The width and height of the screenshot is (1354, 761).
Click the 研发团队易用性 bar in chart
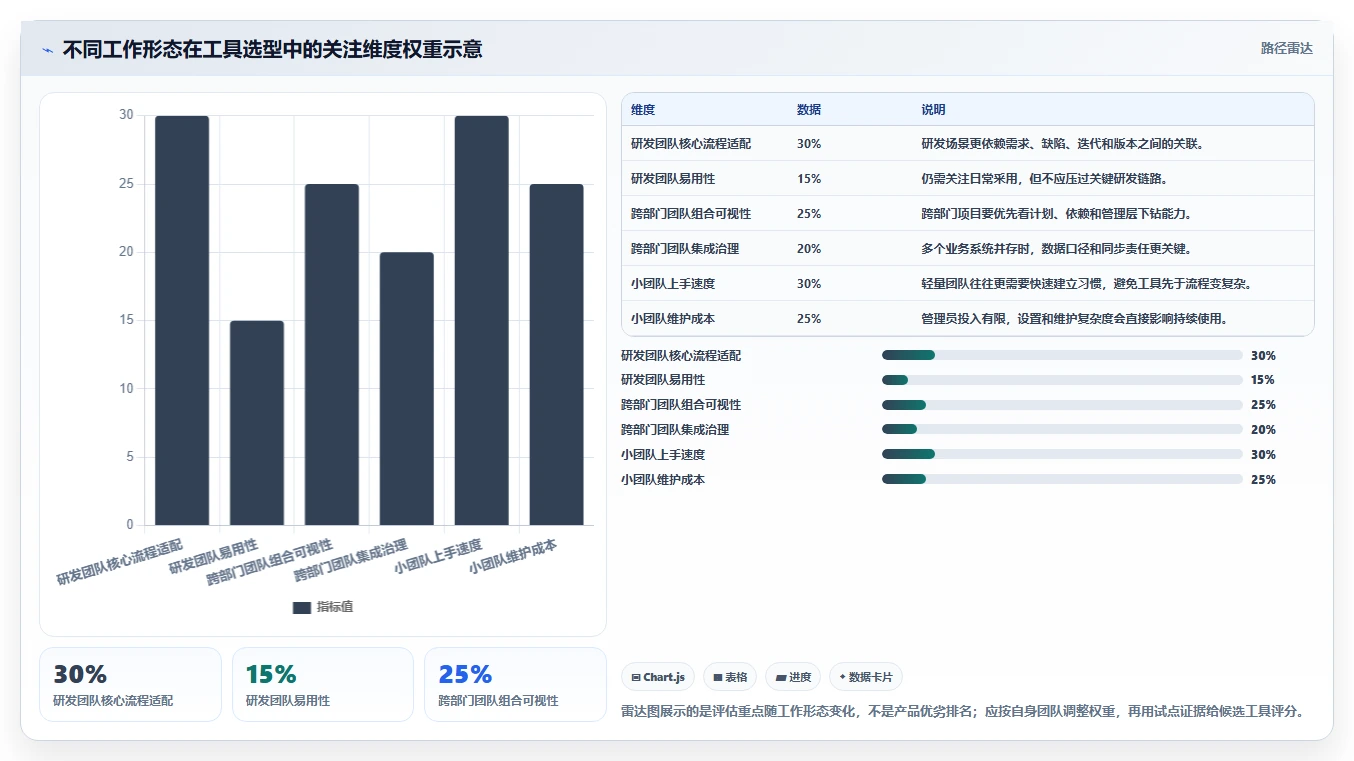(x=257, y=422)
